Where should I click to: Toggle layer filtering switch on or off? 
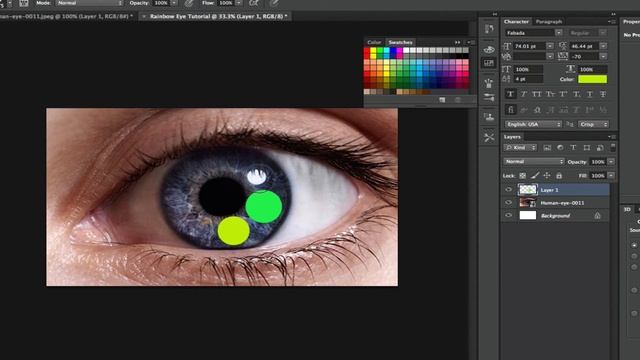coord(613,147)
